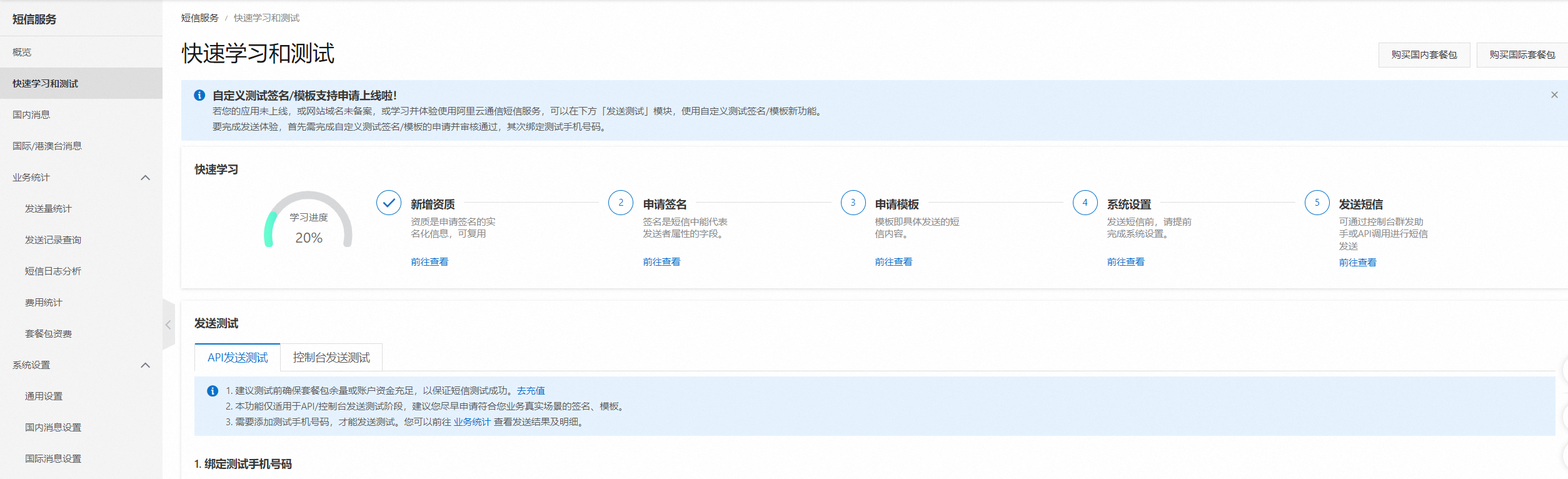Click the step 5 circle for 发送短信
Viewport: 1568px width, 479px height.
(x=1317, y=203)
